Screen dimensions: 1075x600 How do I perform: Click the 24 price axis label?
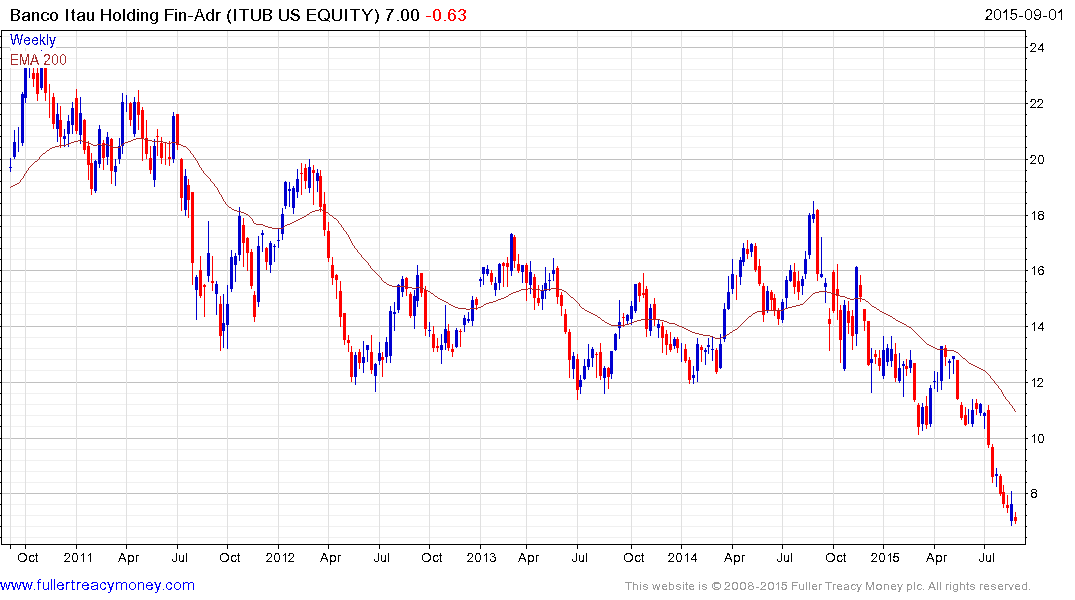pyautogui.click(x=1037, y=47)
